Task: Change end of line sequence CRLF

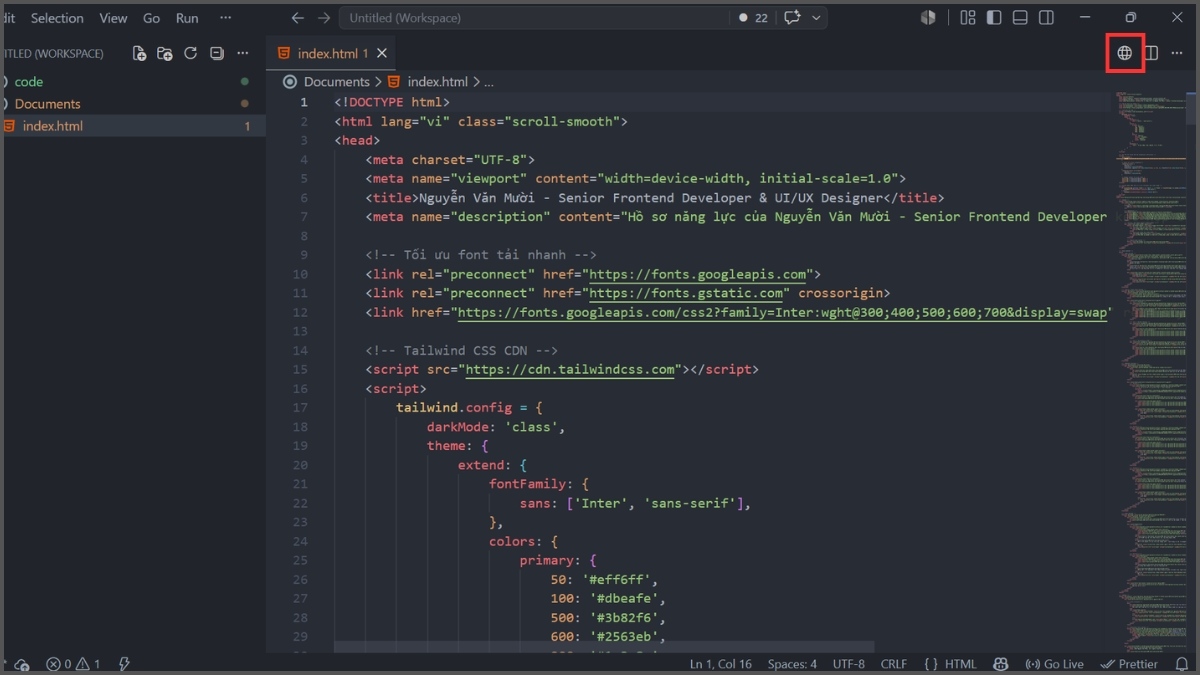Action: pyautogui.click(x=893, y=664)
